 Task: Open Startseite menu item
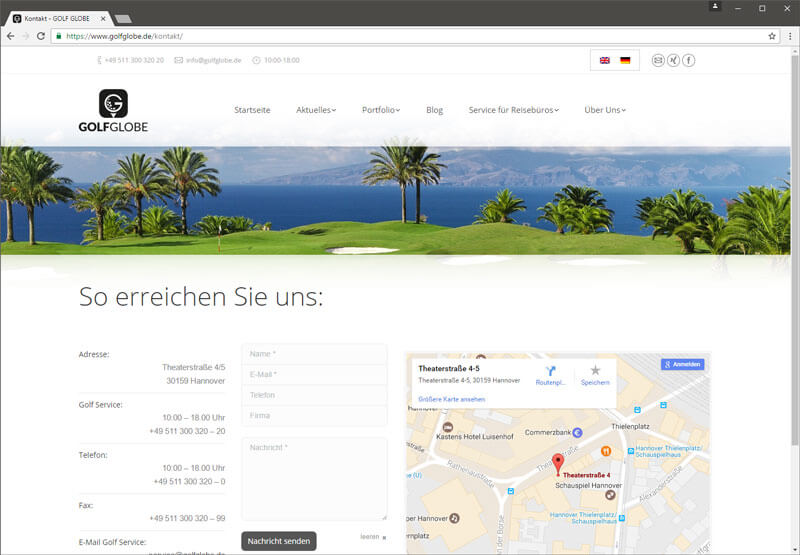tap(252, 110)
